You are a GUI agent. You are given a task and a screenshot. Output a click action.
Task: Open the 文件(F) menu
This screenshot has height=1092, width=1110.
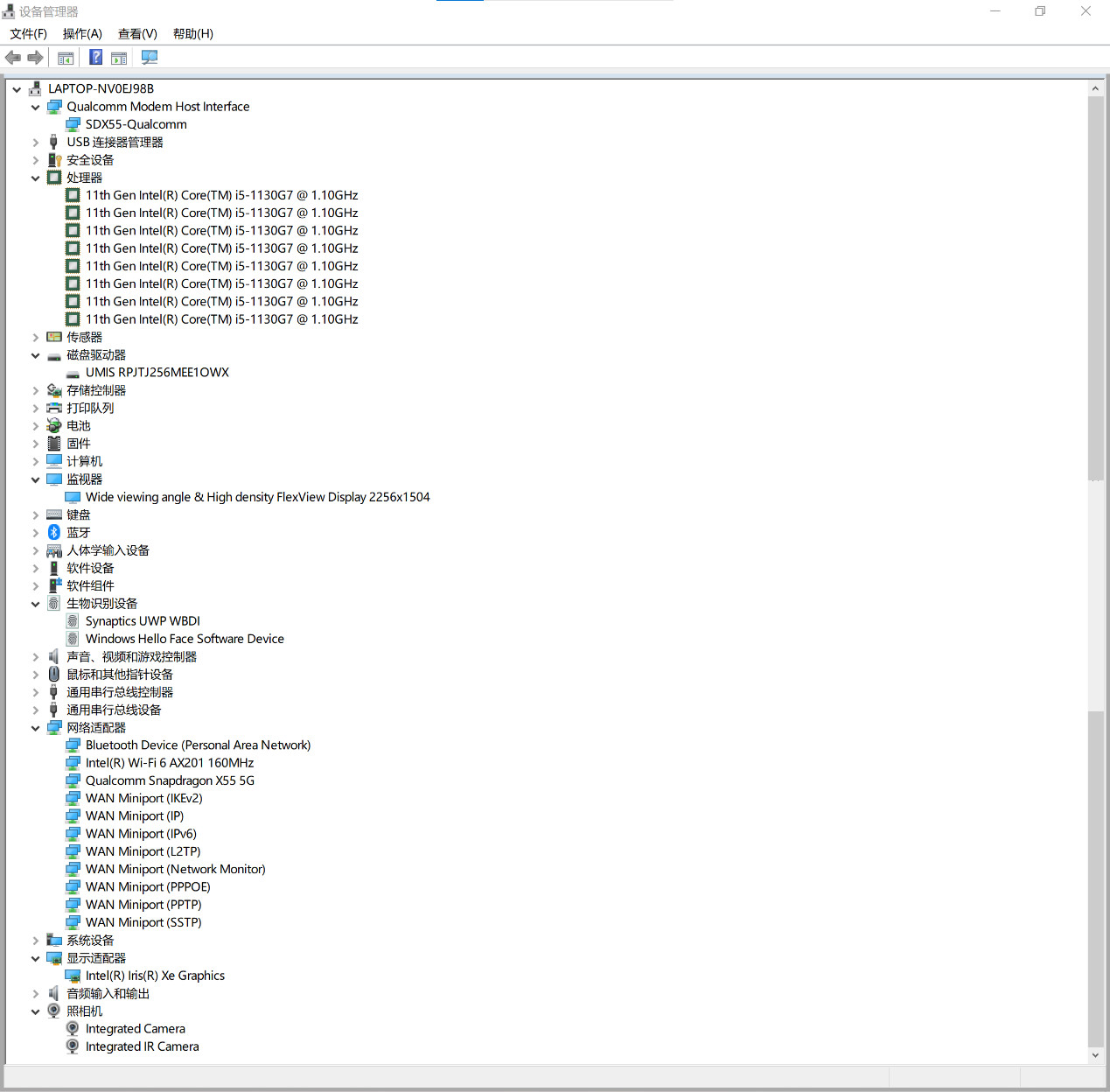tap(29, 34)
